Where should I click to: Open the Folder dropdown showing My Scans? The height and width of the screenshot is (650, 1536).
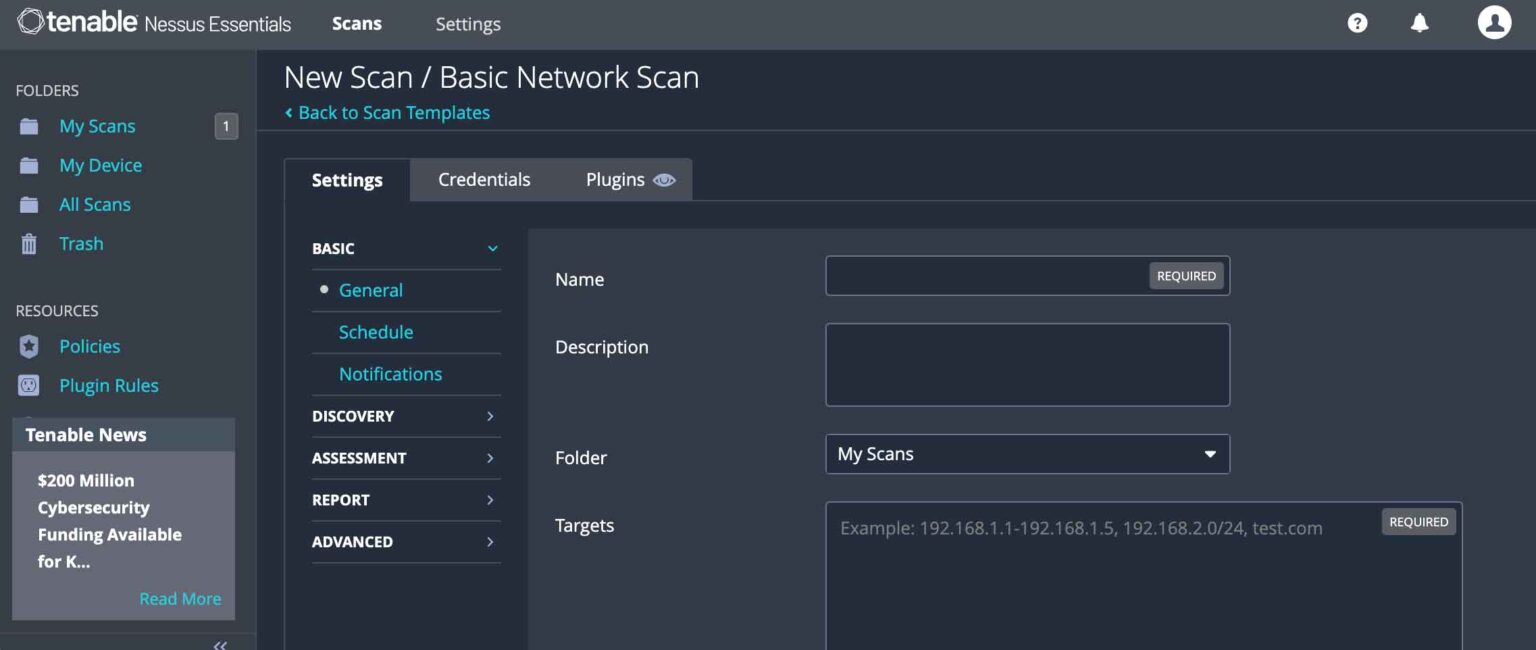tap(1027, 453)
